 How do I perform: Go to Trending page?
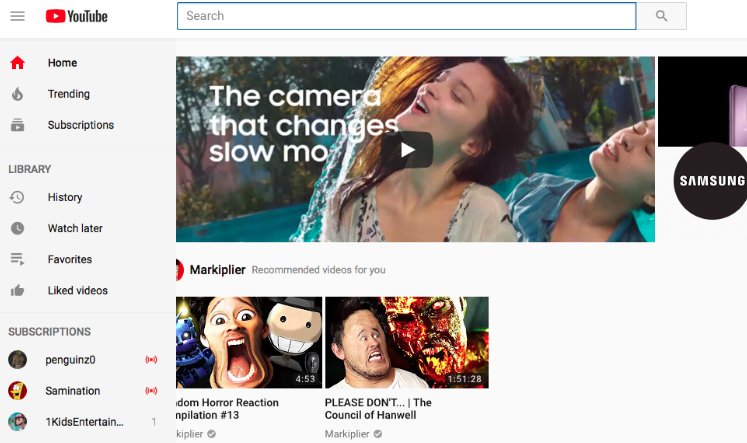pos(69,94)
